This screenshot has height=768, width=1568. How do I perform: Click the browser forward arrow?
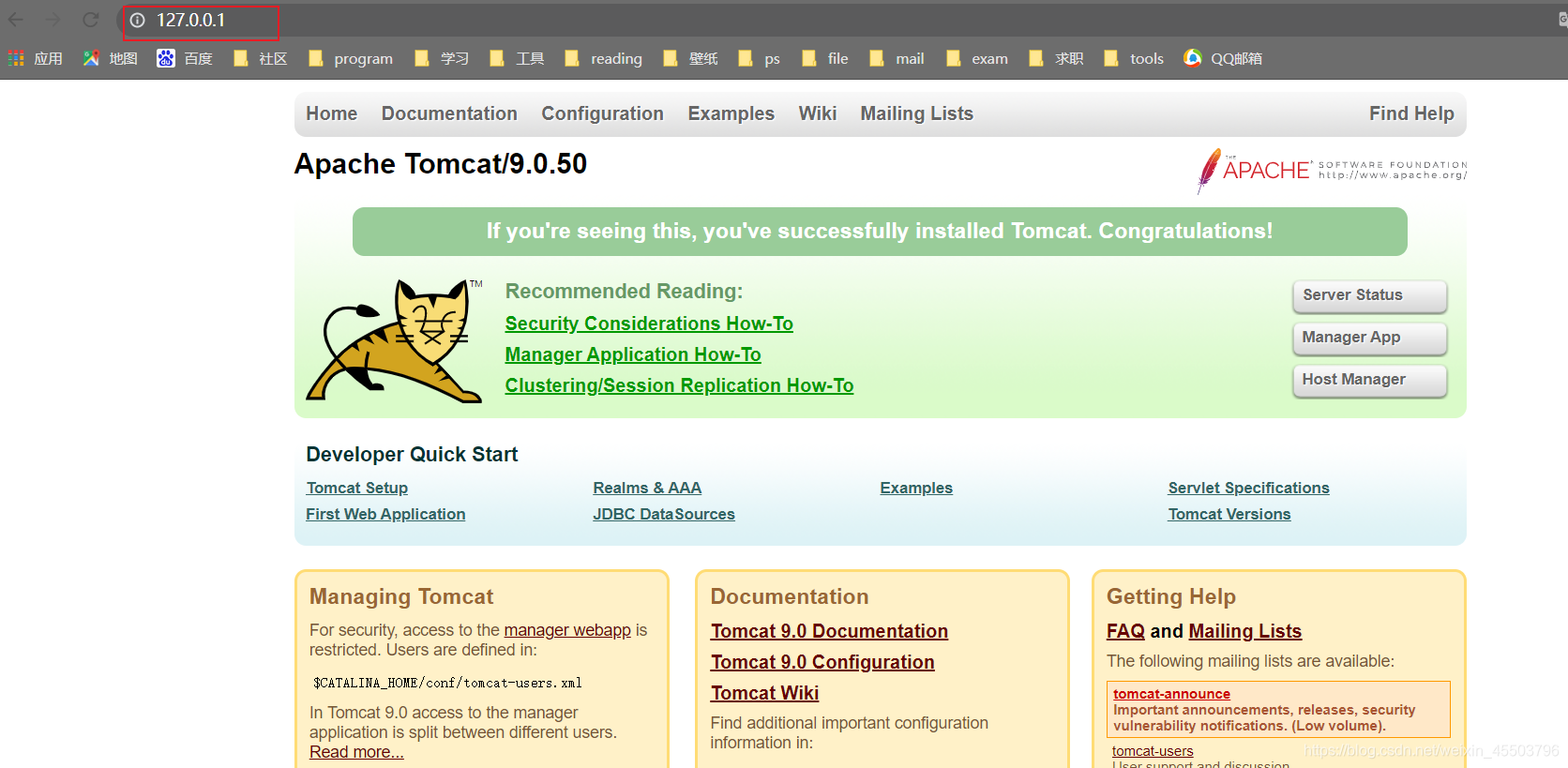53,20
